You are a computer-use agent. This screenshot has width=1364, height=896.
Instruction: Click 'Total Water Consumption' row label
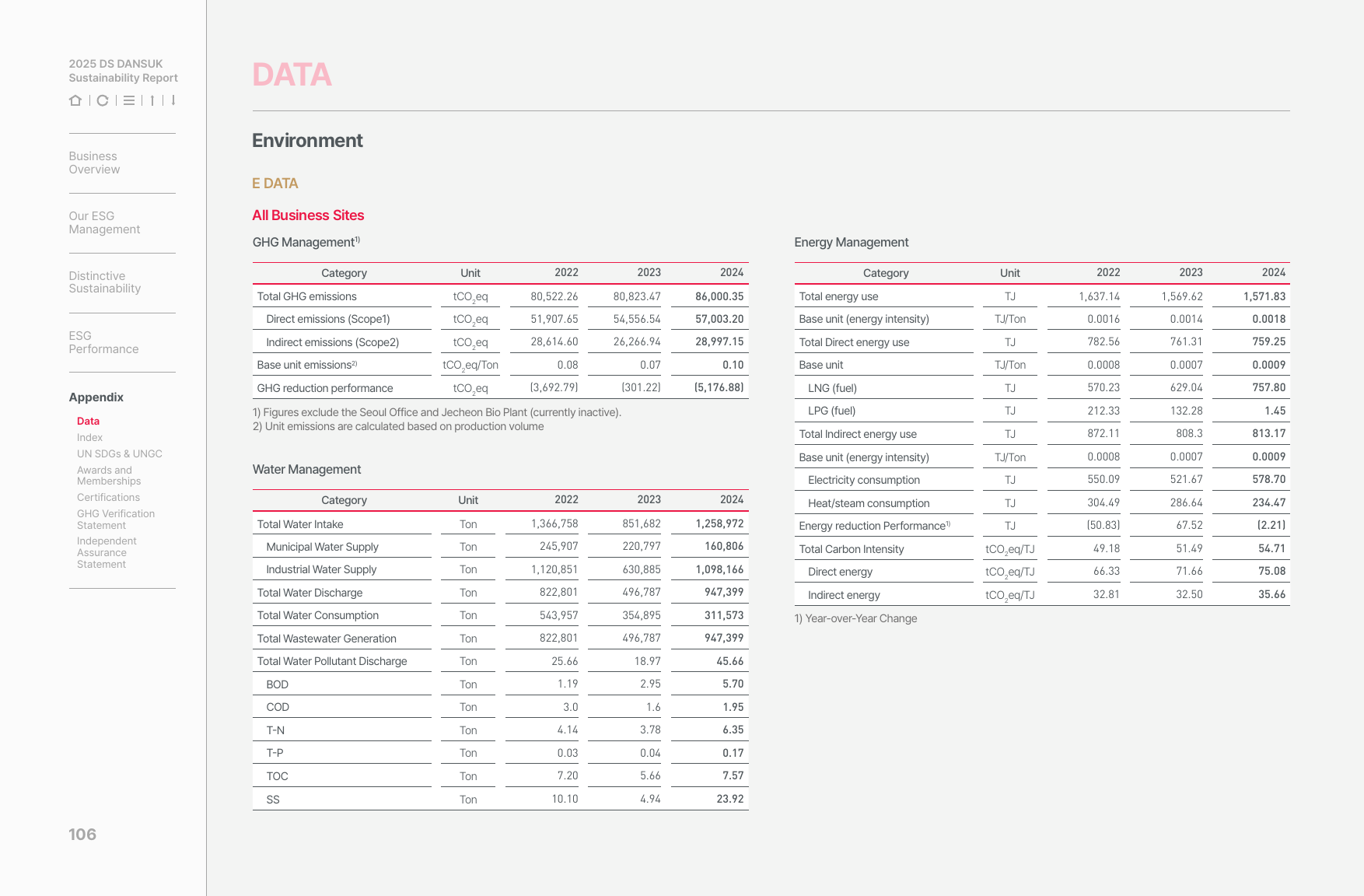coord(318,615)
